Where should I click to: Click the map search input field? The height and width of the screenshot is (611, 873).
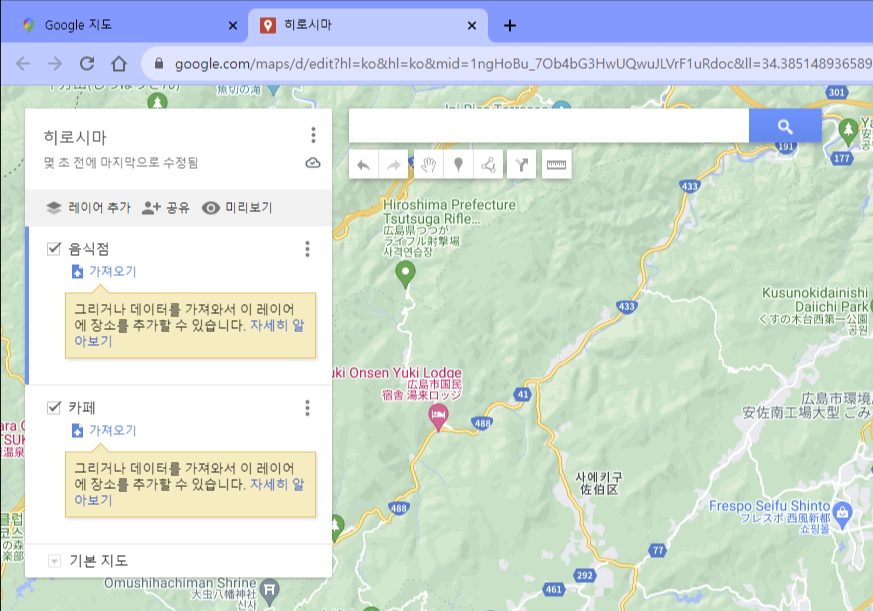pyautogui.click(x=549, y=126)
